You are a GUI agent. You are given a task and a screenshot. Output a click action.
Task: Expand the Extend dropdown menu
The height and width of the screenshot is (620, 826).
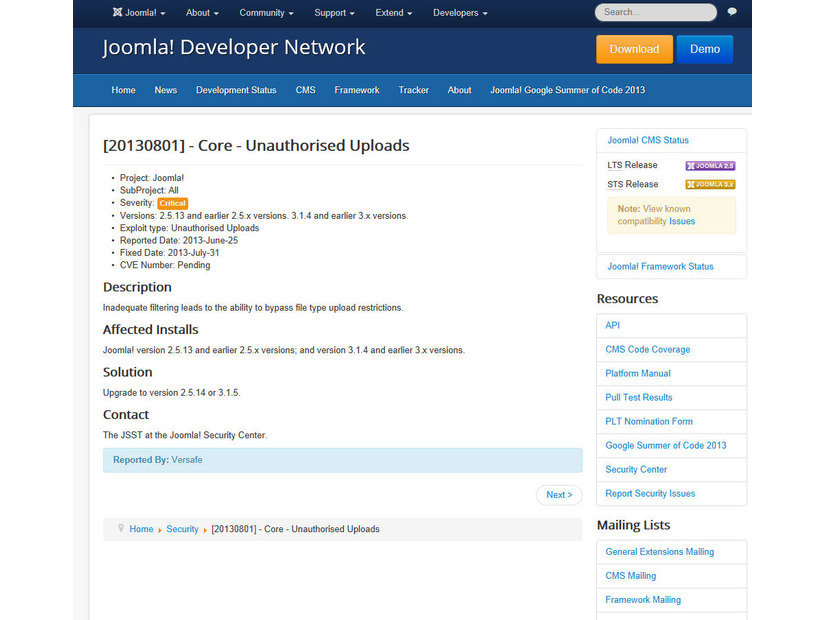(393, 13)
